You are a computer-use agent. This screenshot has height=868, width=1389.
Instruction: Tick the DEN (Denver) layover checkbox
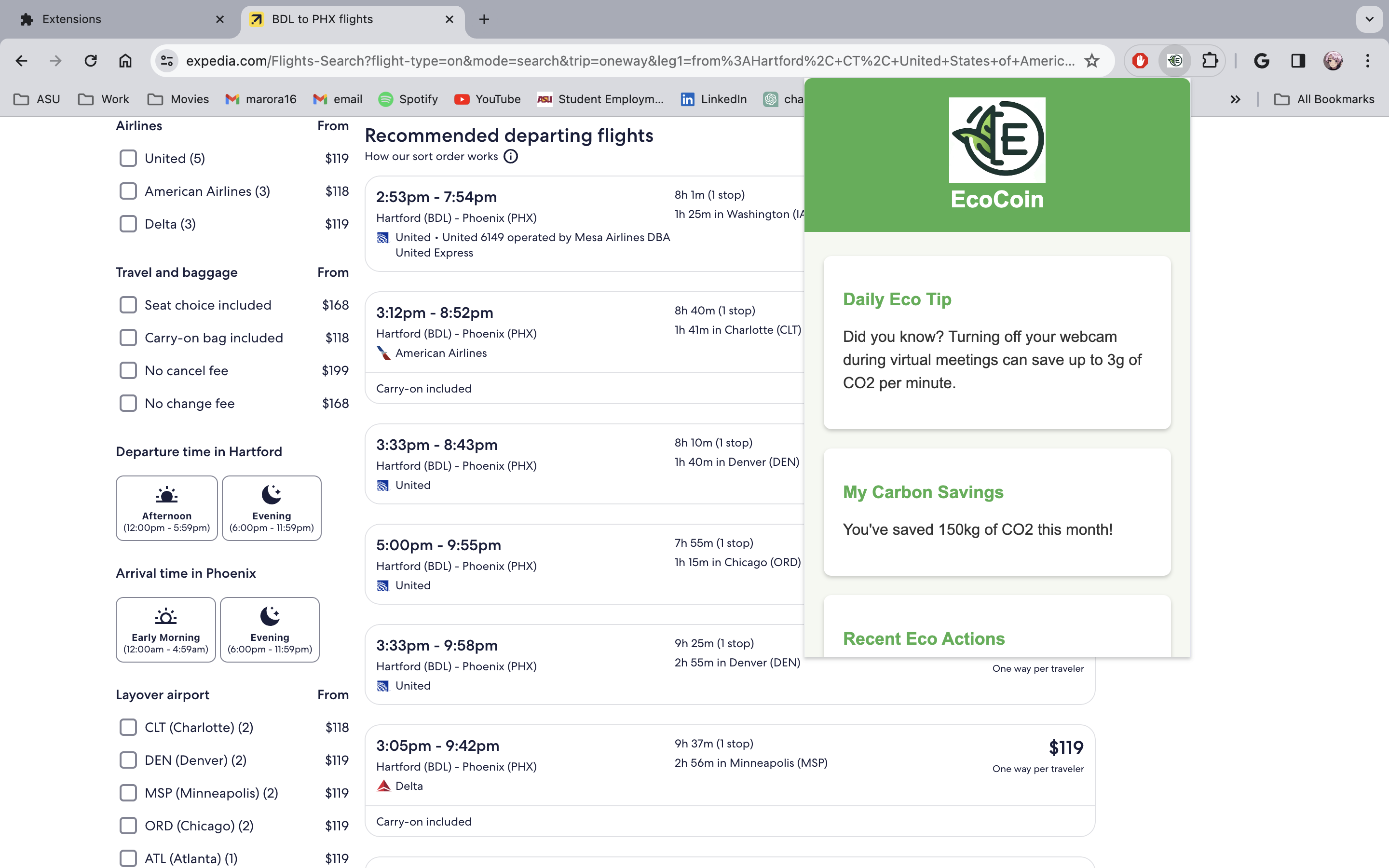[128, 760]
